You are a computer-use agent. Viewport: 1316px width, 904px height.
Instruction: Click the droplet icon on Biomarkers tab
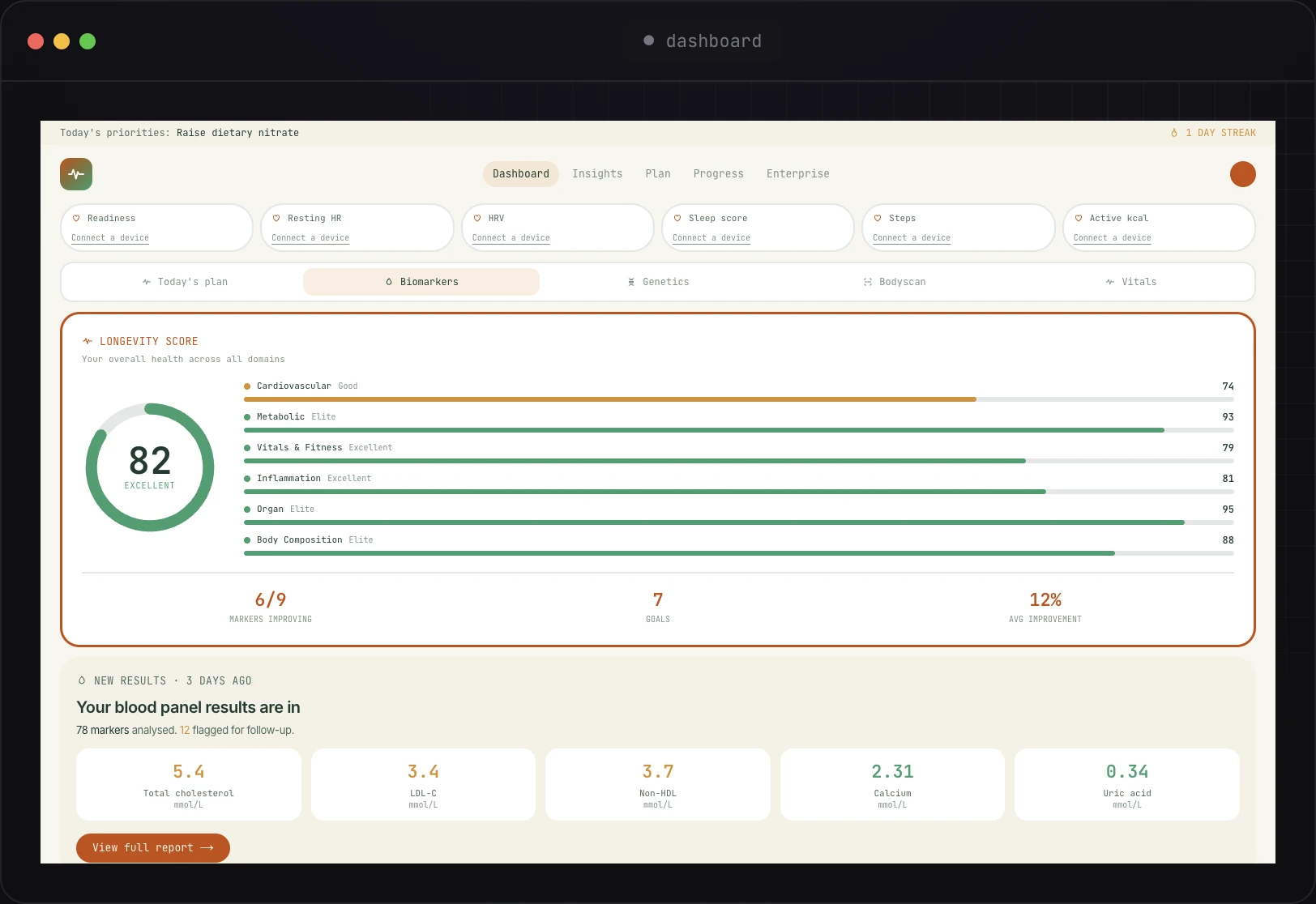tap(389, 282)
